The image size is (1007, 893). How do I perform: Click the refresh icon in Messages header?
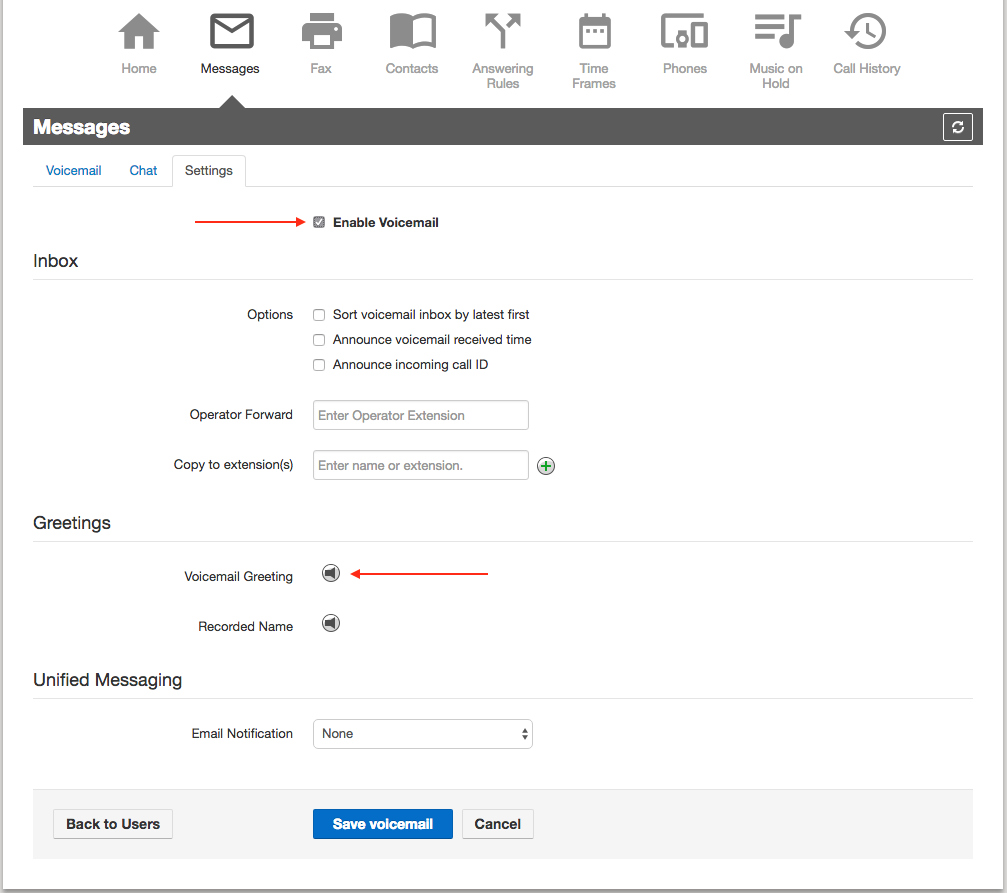tap(957, 127)
